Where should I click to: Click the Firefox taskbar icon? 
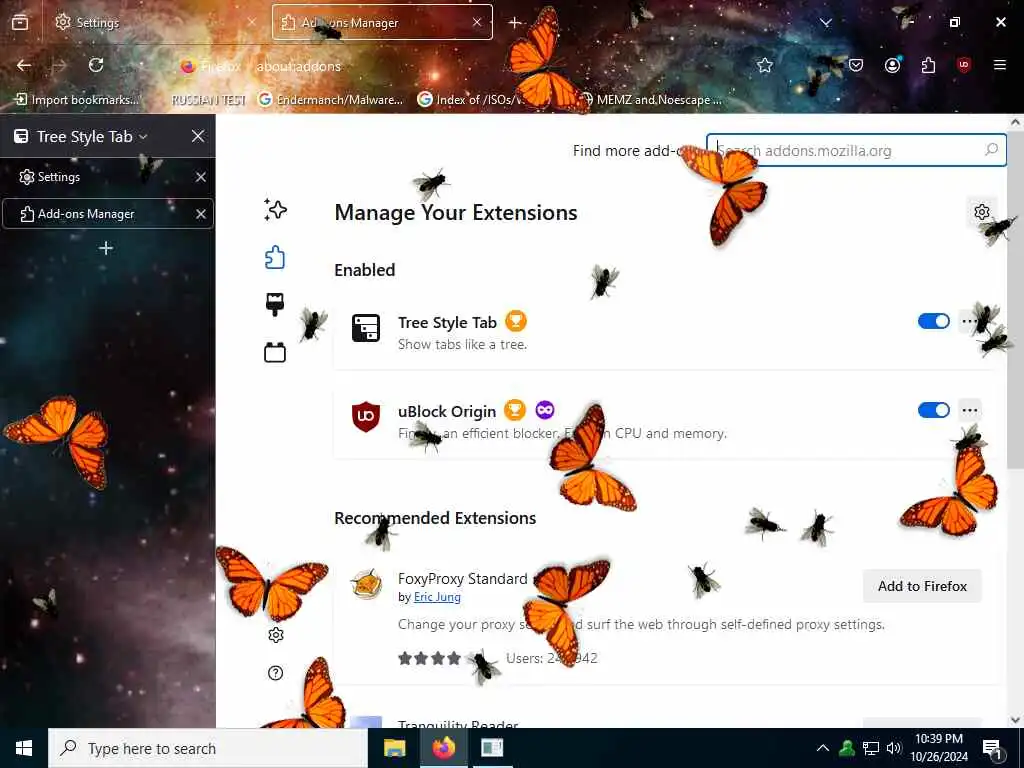tap(443, 748)
